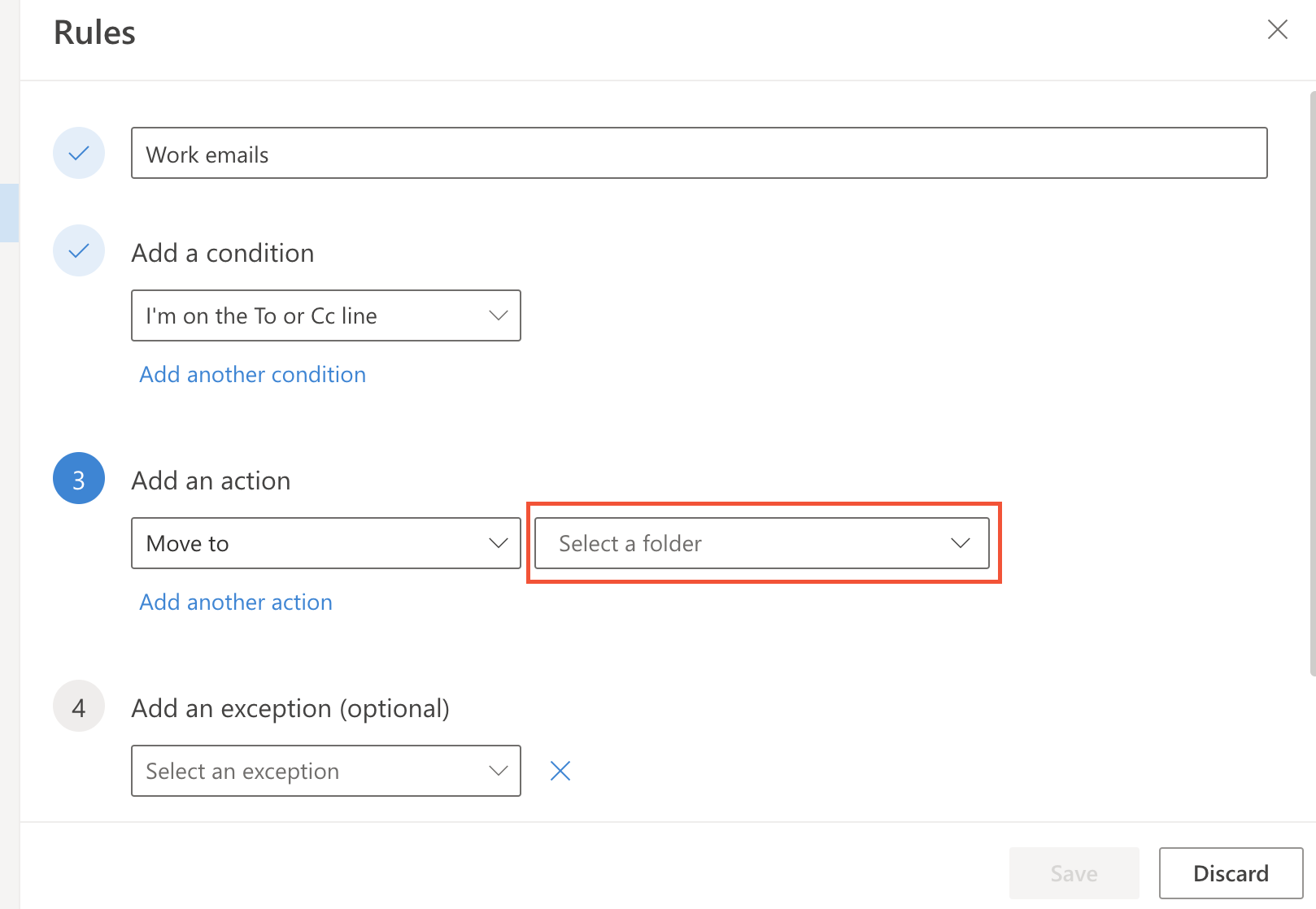Click Add another condition
The width and height of the screenshot is (1316, 909).
pyautogui.click(x=252, y=374)
